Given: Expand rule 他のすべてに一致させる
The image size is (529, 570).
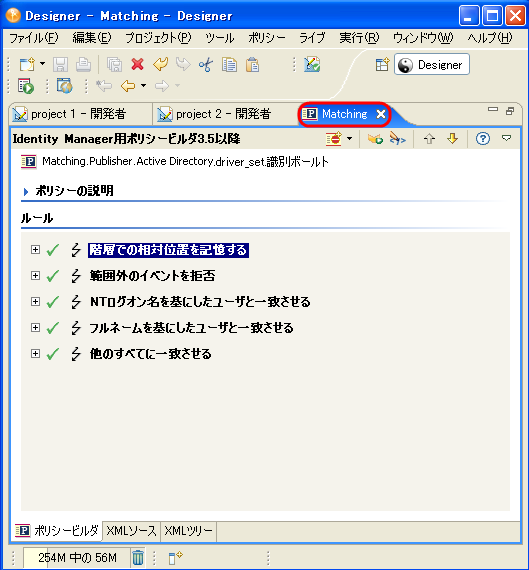Looking at the screenshot, I should (x=35, y=353).
